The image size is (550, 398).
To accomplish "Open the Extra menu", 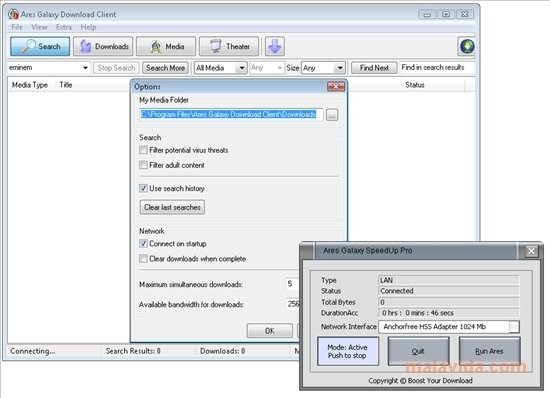I will (x=64, y=27).
